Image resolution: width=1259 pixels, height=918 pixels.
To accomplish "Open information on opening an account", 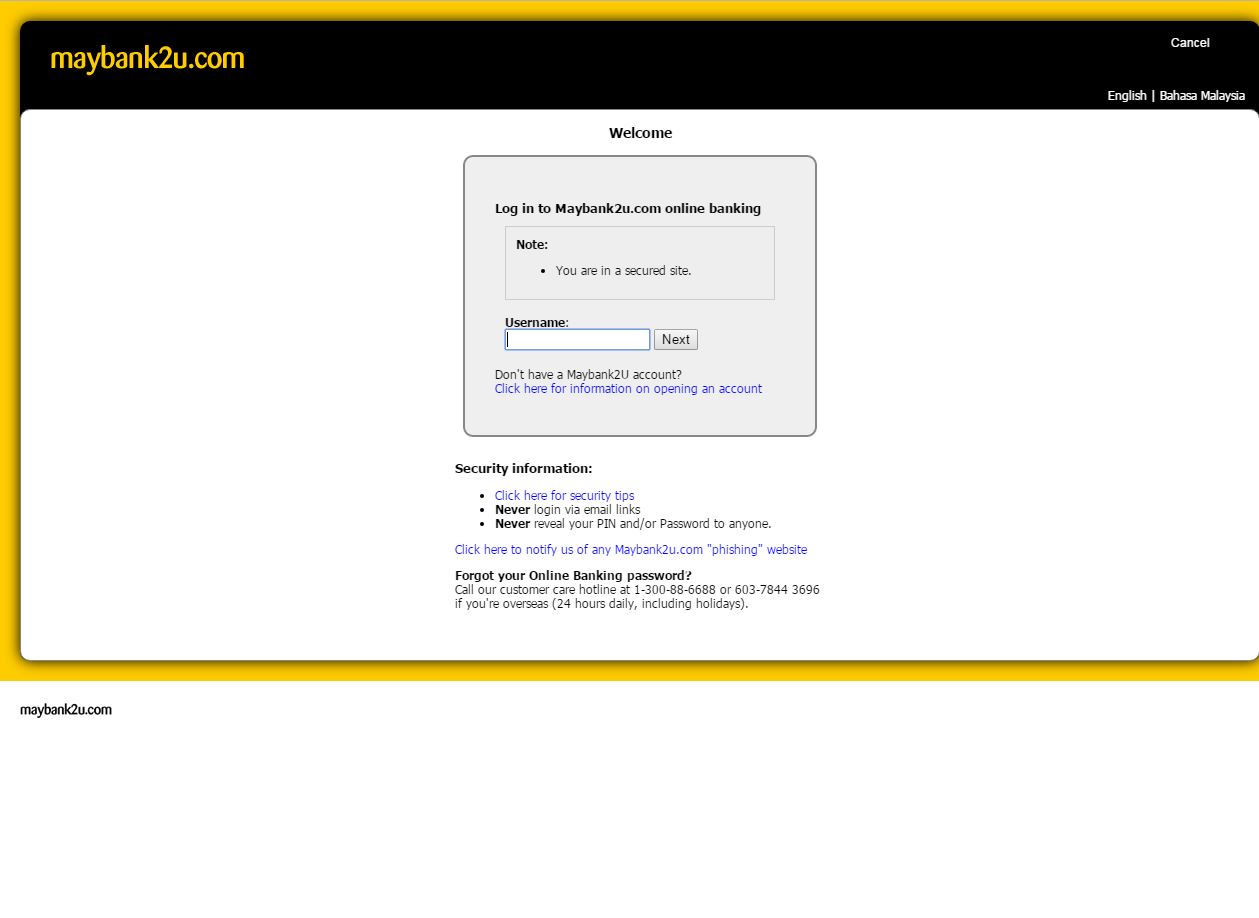I will click(628, 389).
